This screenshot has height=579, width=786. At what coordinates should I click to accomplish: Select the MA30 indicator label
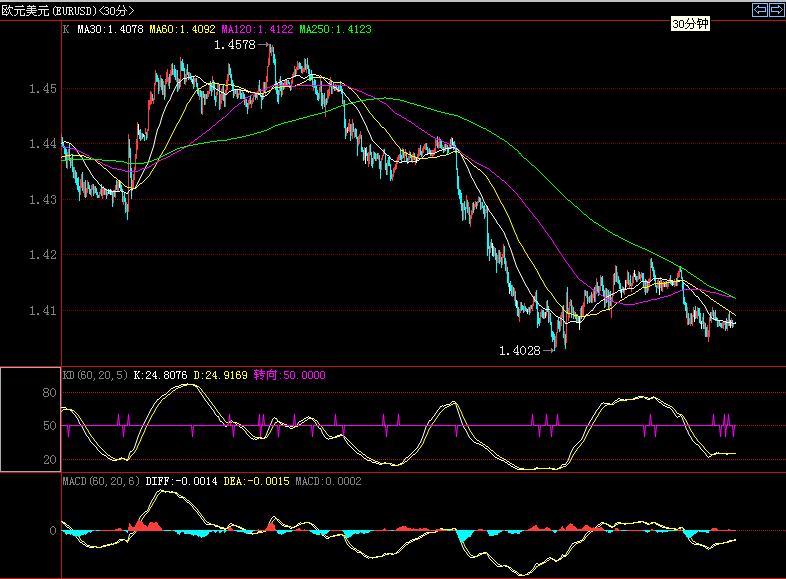pyautogui.click(x=111, y=30)
